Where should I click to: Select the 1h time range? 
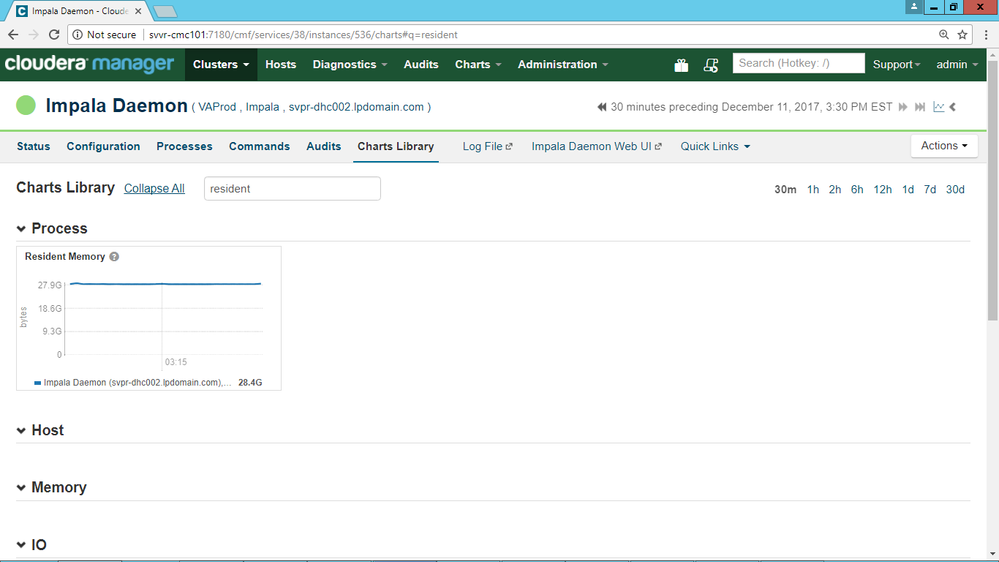(x=813, y=189)
